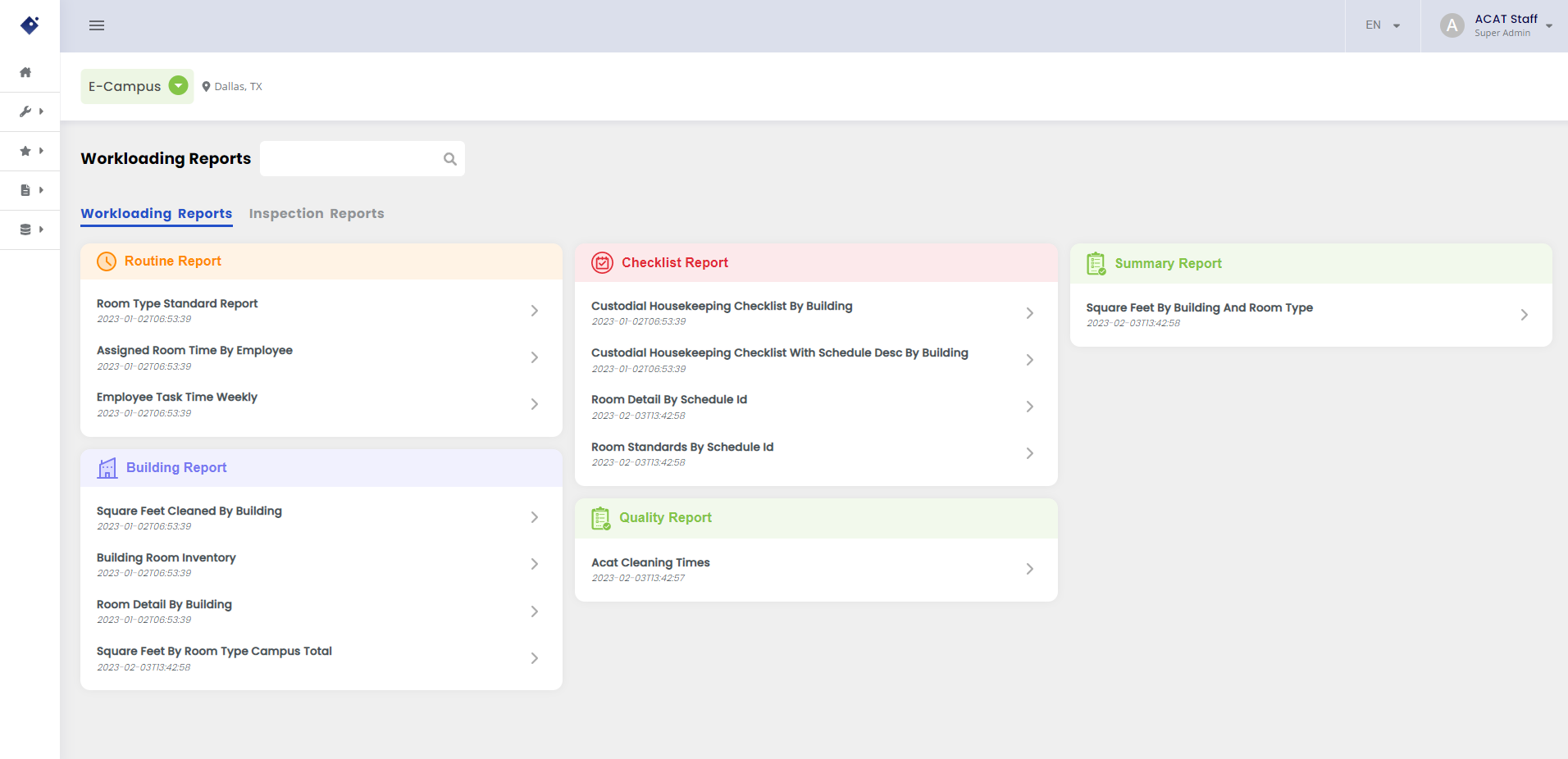Screen dimensions: 1568x759
Task: Click the Quality Report header title
Action: 666,518
